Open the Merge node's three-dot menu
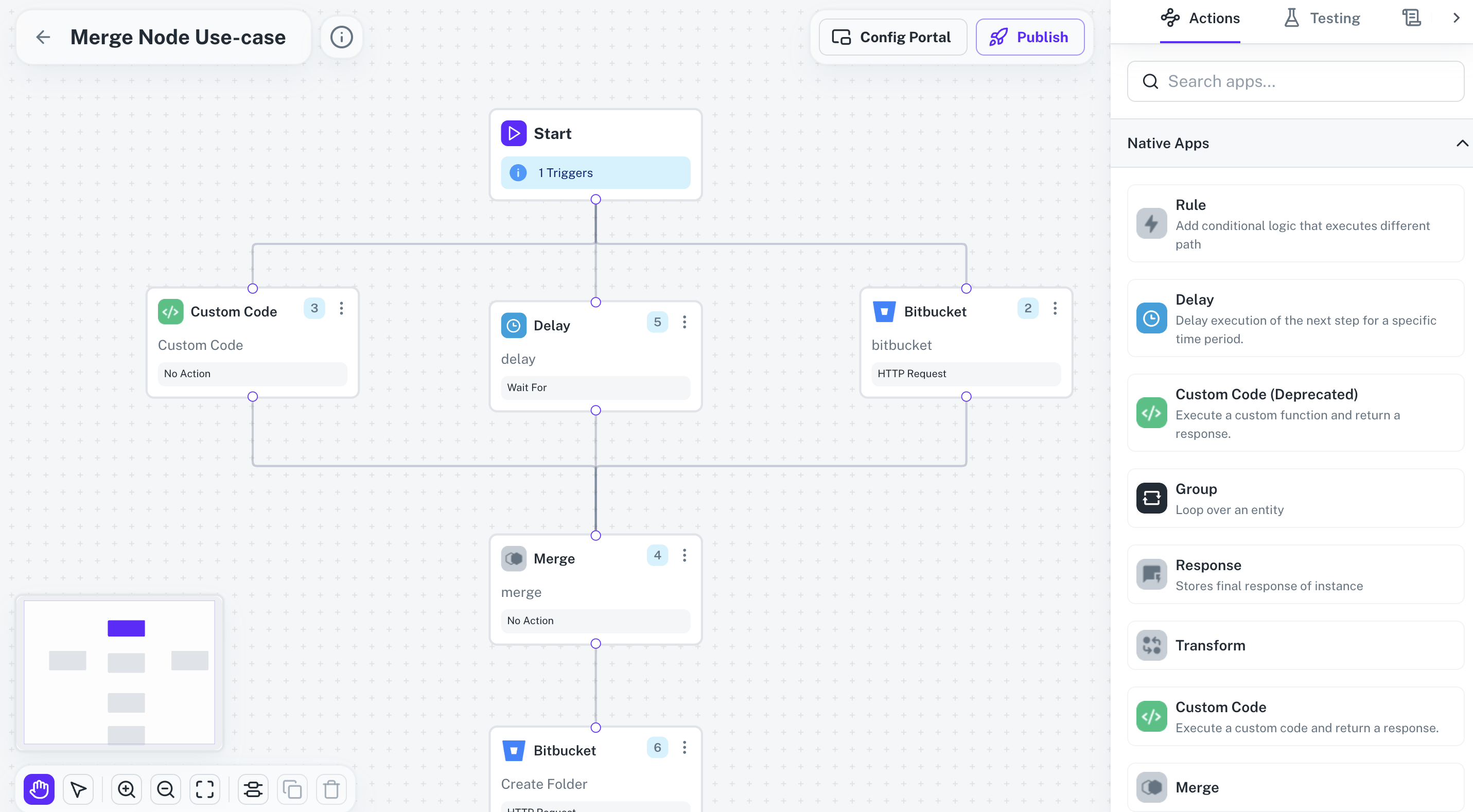The height and width of the screenshot is (812, 1473). click(x=685, y=555)
